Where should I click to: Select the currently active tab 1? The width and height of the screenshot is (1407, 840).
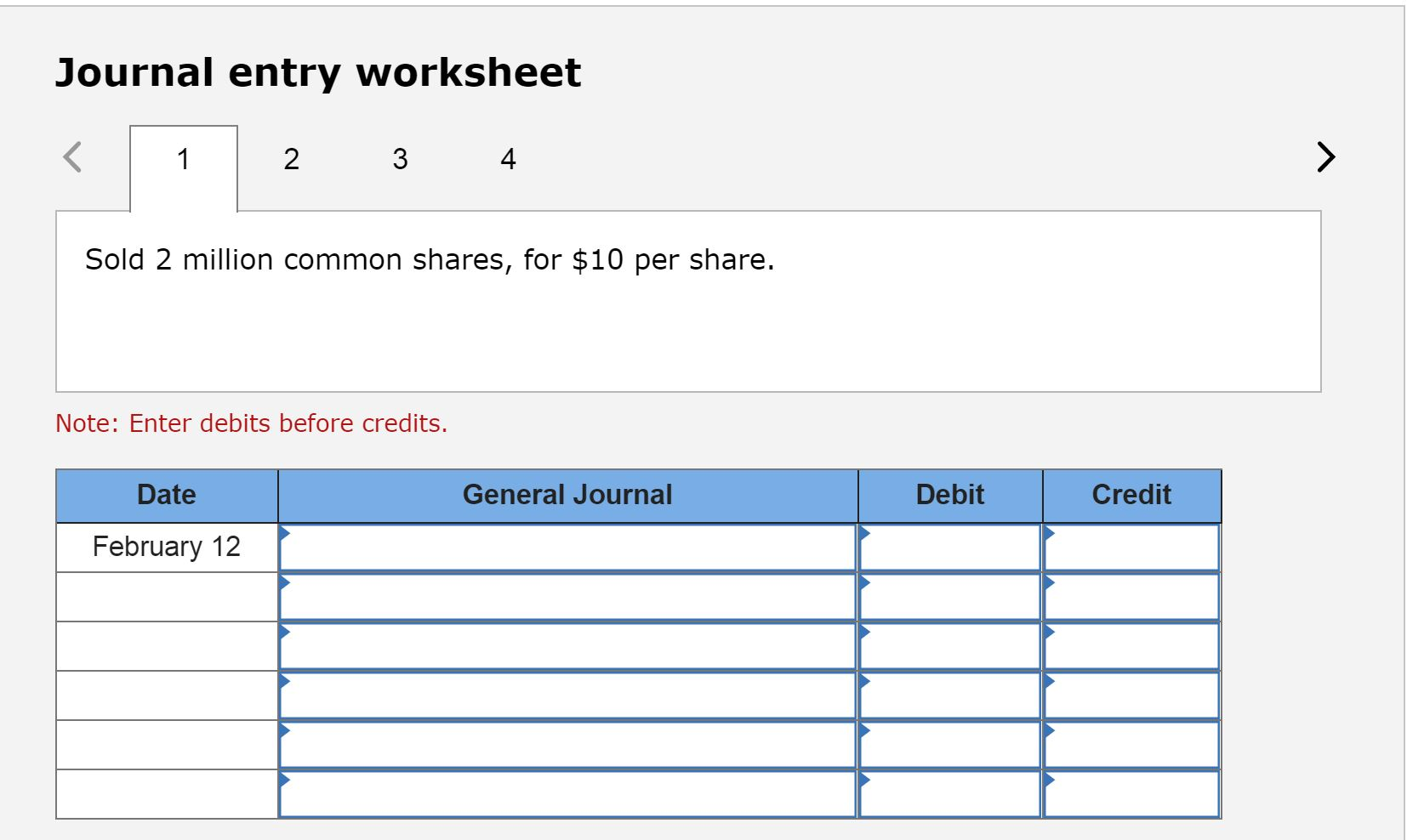[x=183, y=159]
